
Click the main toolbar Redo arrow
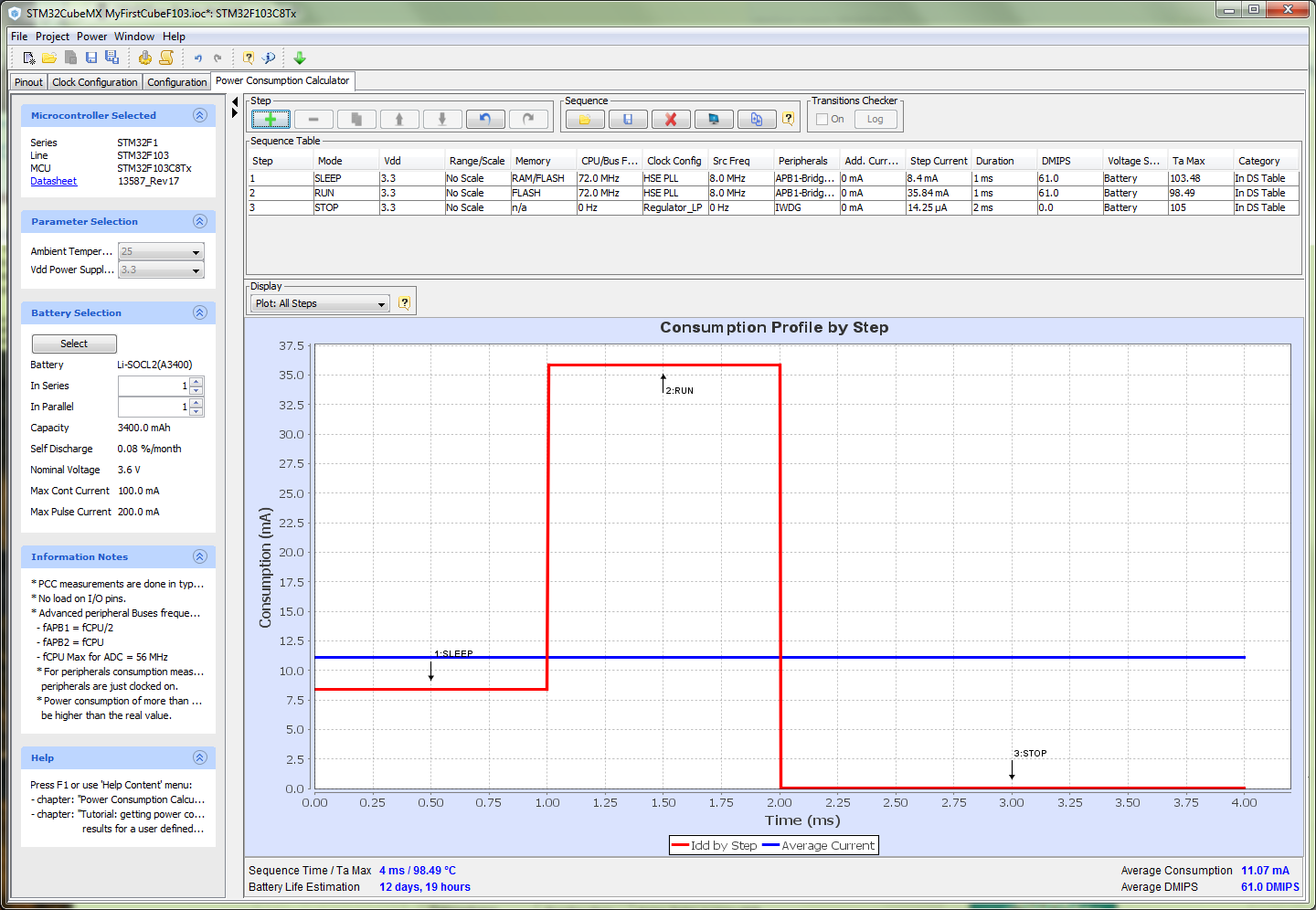(x=218, y=58)
